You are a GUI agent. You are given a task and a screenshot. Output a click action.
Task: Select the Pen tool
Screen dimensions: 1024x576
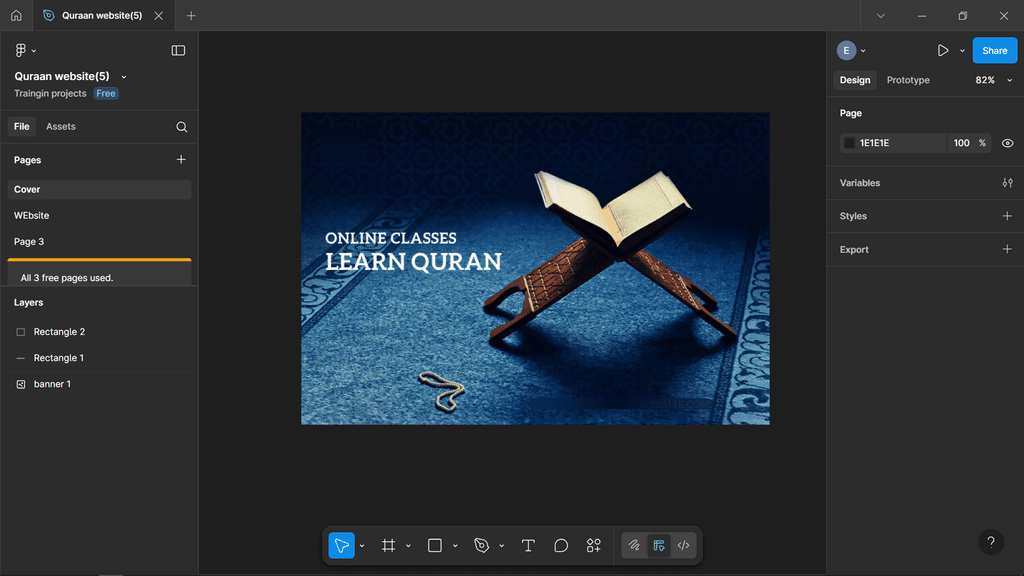tap(481, 545)
